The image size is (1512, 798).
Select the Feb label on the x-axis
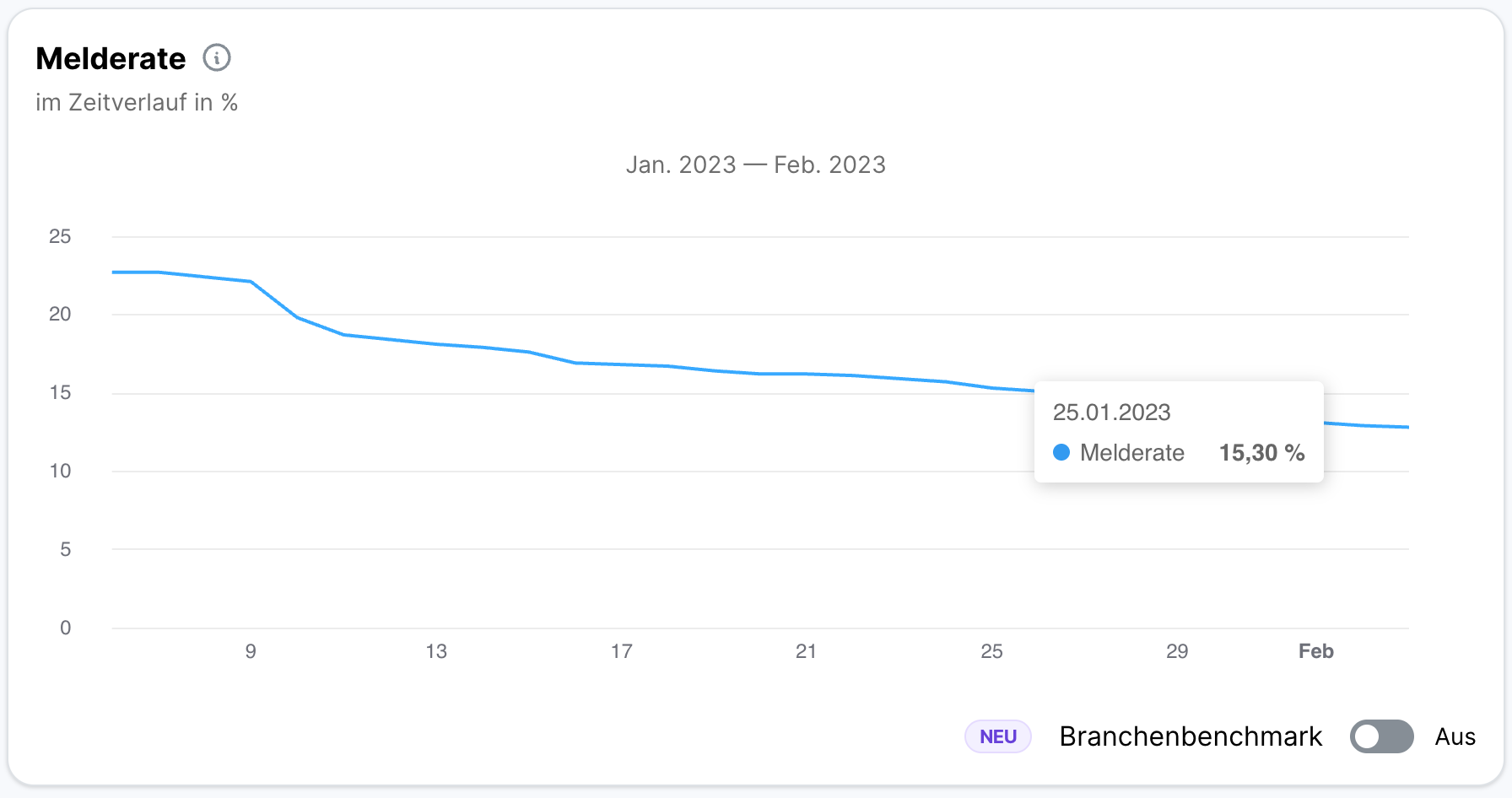point(1315,650)
